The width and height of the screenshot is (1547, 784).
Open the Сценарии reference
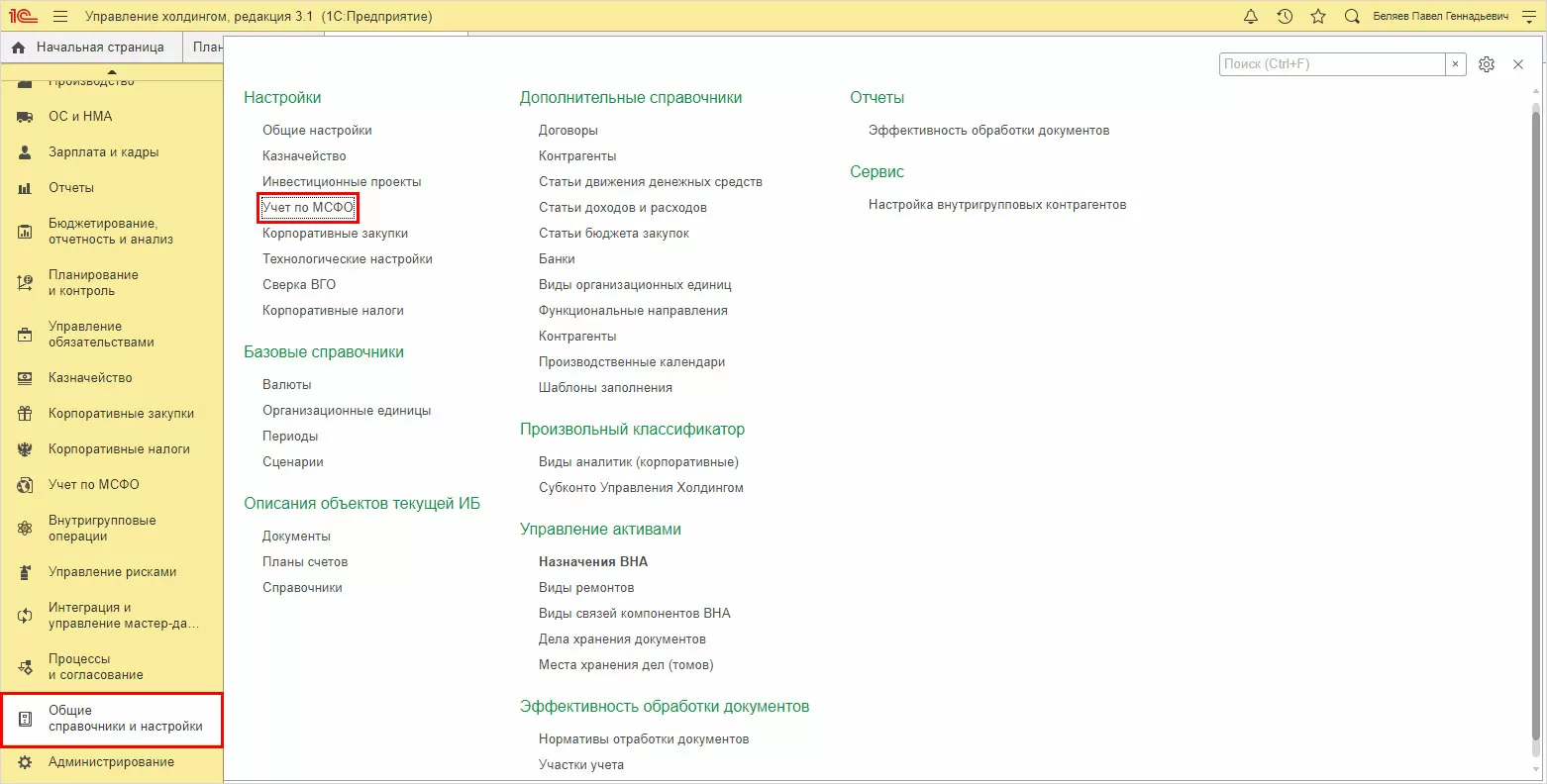click(x=293, y=461)
